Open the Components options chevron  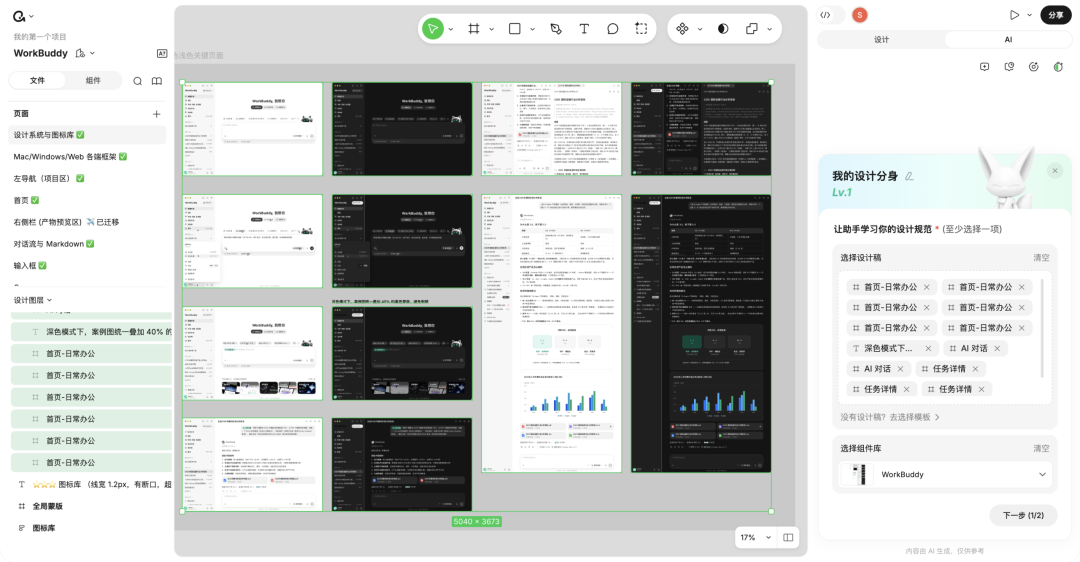click(700, 30)
